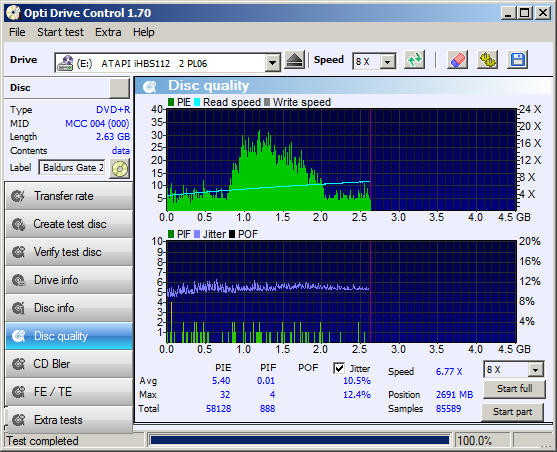
Task: Click the blue floppy save icon
Action: coord(518,60)
